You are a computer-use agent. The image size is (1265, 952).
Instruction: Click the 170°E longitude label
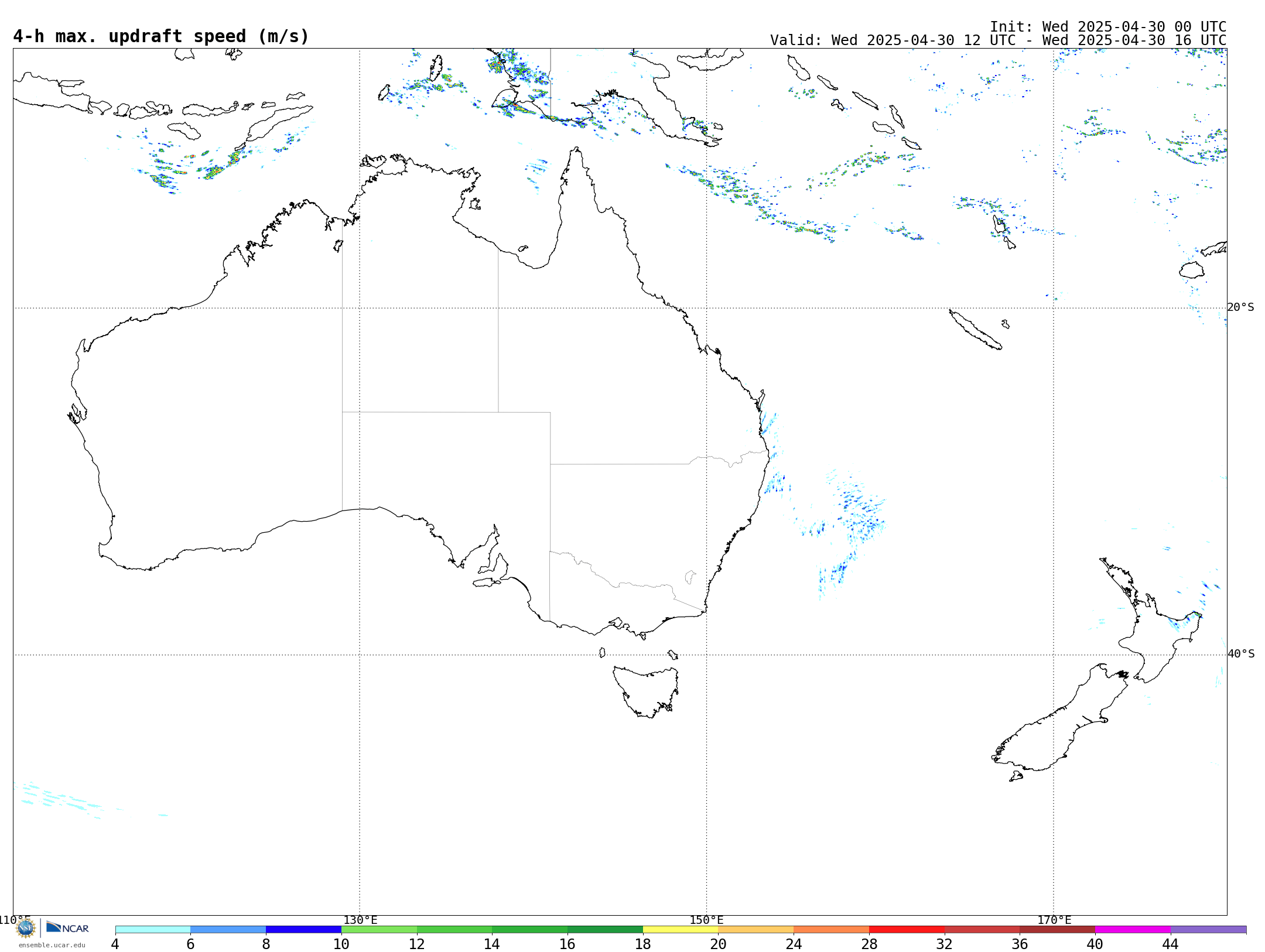tap(1054, 920)
